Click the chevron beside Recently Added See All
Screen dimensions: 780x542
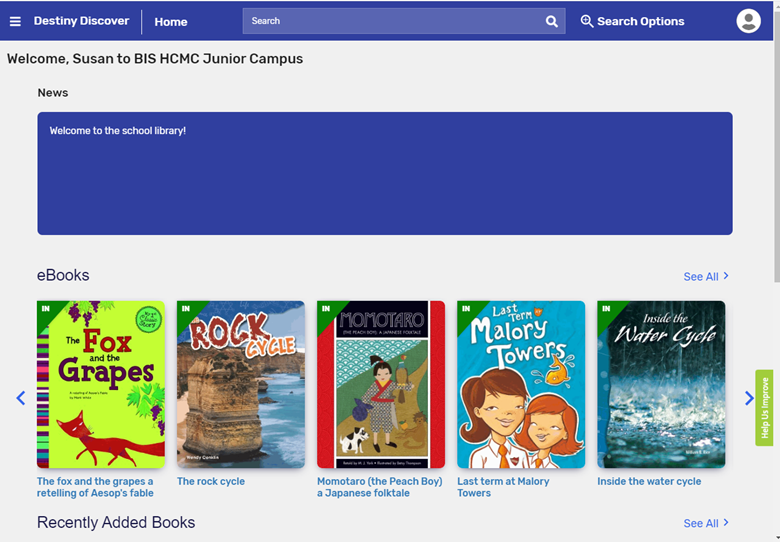click(726, 522)
